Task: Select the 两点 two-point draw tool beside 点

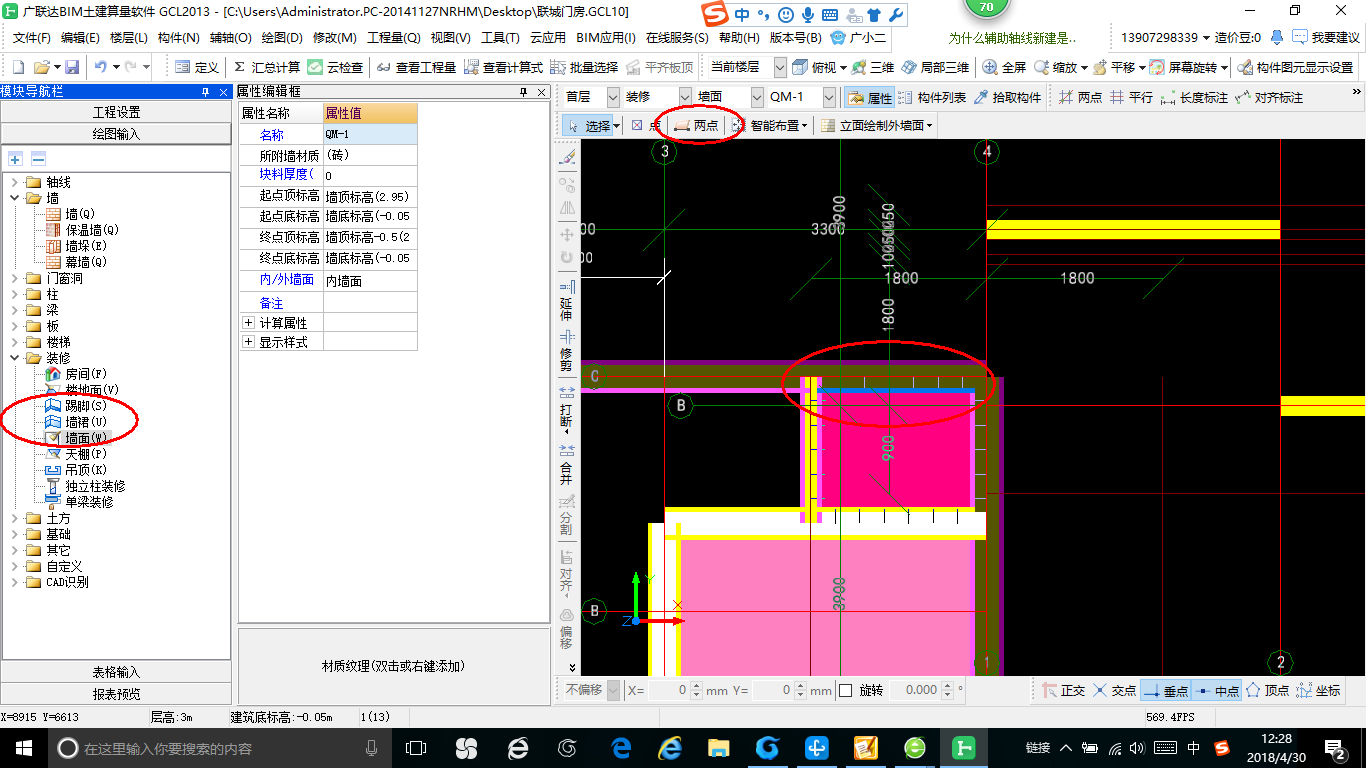Action: [697, 126]
